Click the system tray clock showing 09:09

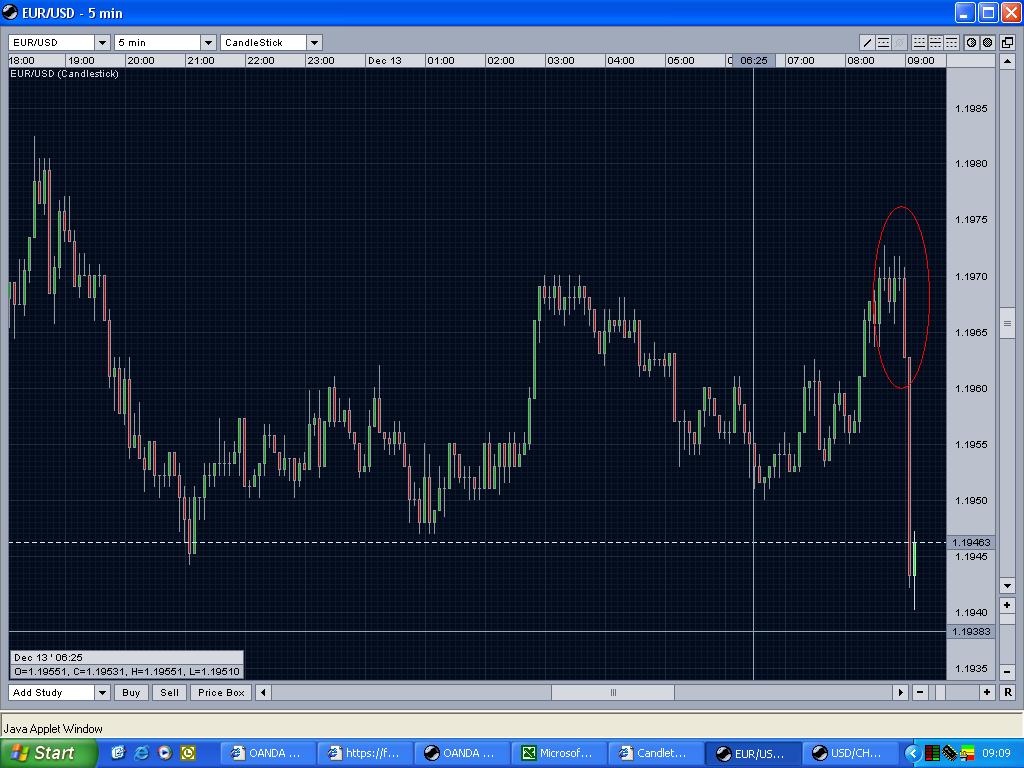(x=996, y=754)
